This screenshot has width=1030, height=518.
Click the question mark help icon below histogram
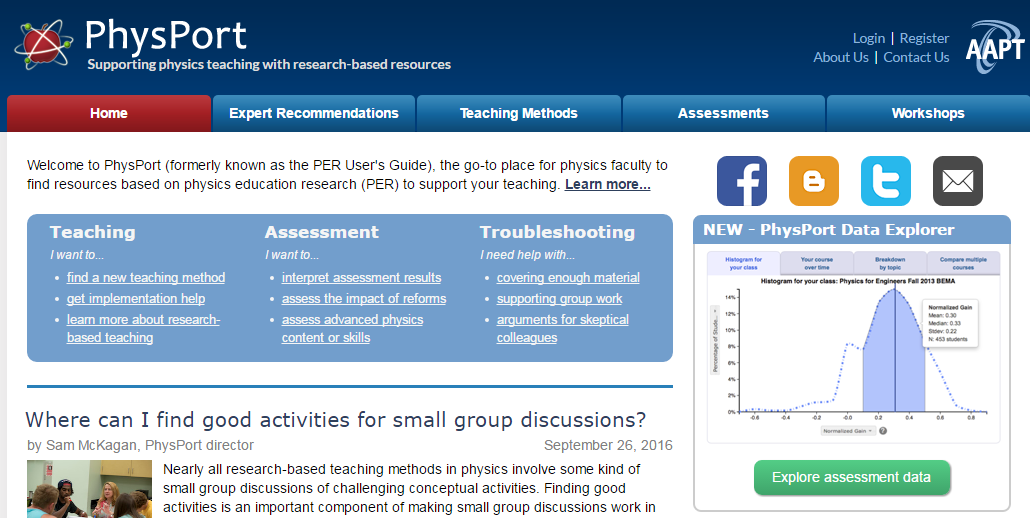click(x=883, y=431)
